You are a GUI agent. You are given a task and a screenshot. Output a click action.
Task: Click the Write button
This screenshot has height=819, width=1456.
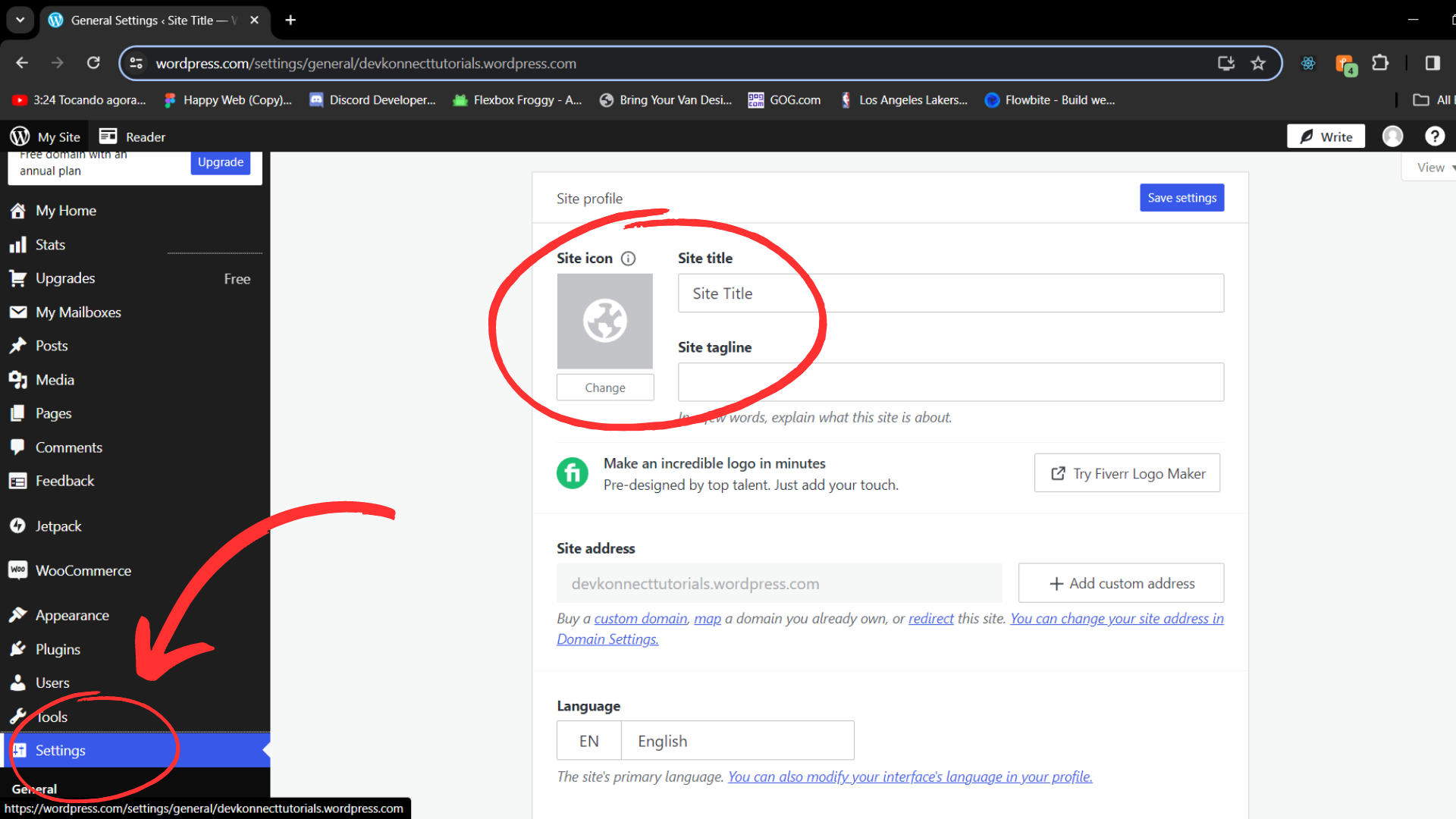(1326, 136)
